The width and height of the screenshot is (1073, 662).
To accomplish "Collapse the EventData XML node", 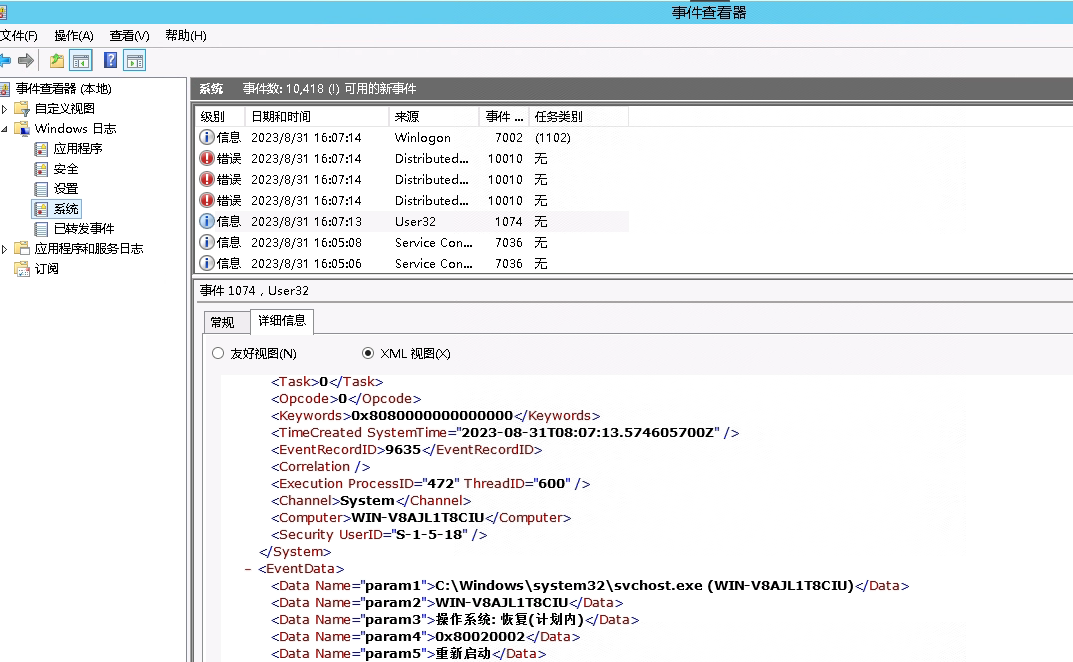I will pyautogui.click(x=248, y=569).
